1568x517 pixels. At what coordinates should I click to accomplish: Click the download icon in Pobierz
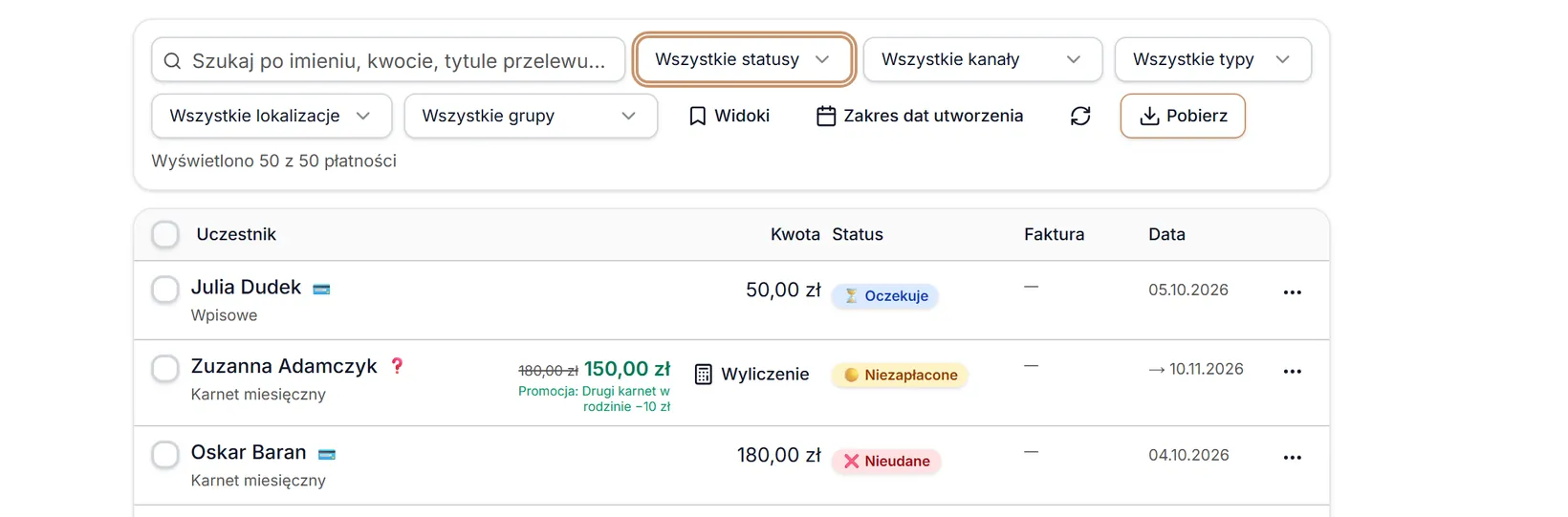click(x=1149, y=117)
